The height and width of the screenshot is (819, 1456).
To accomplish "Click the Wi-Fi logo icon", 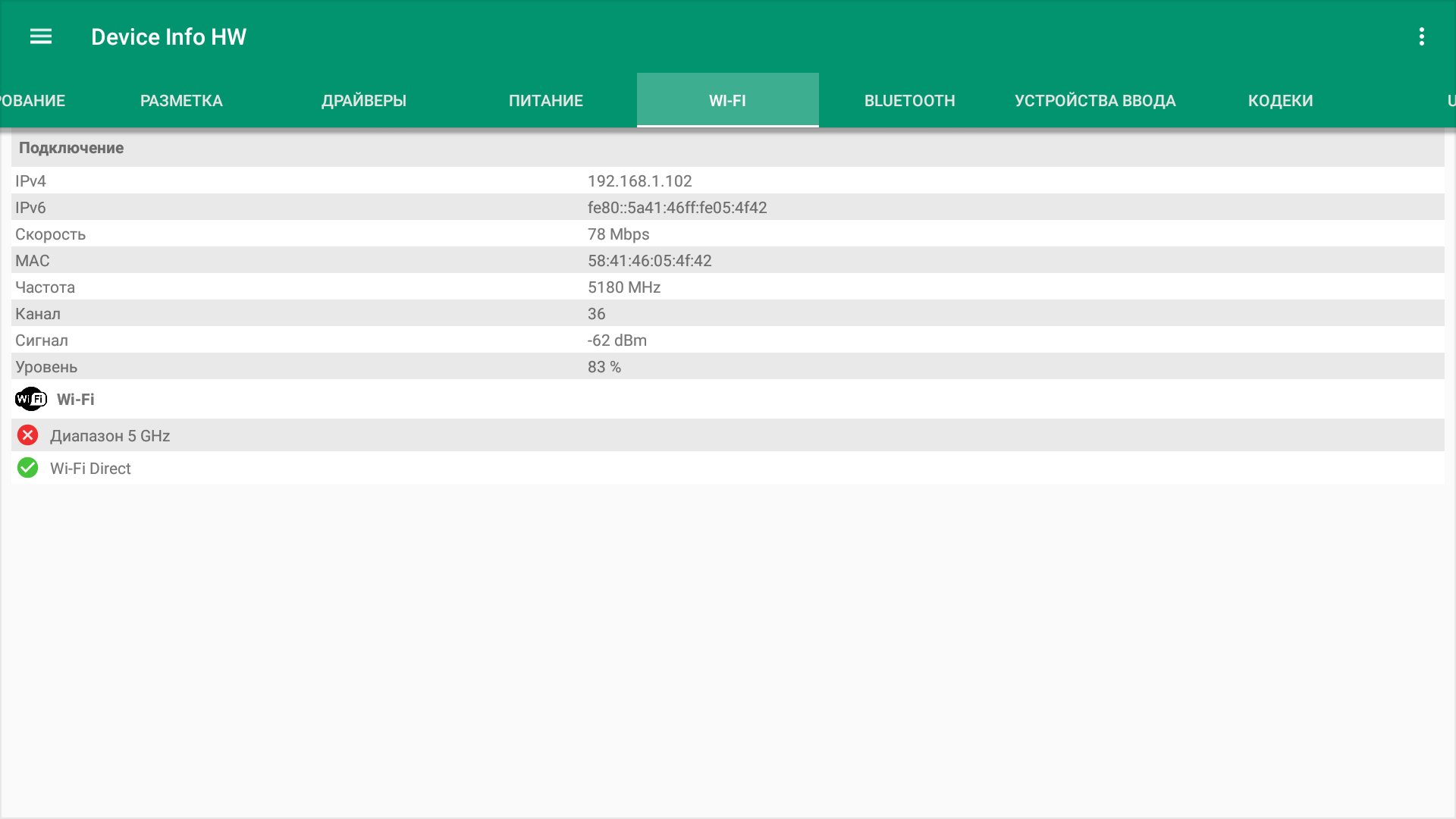I will (31, 399).
